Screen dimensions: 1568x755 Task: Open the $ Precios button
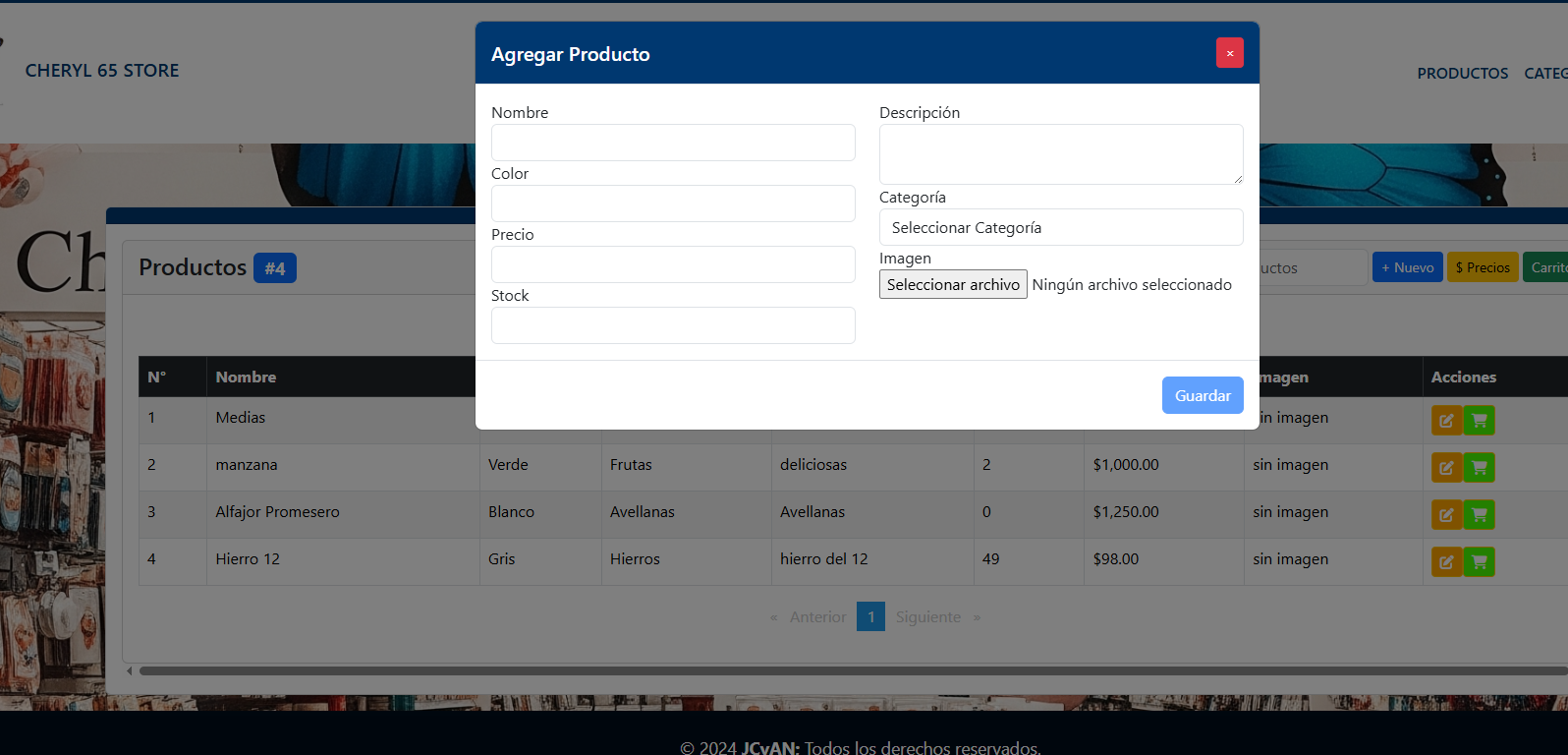pos(1482,267)
